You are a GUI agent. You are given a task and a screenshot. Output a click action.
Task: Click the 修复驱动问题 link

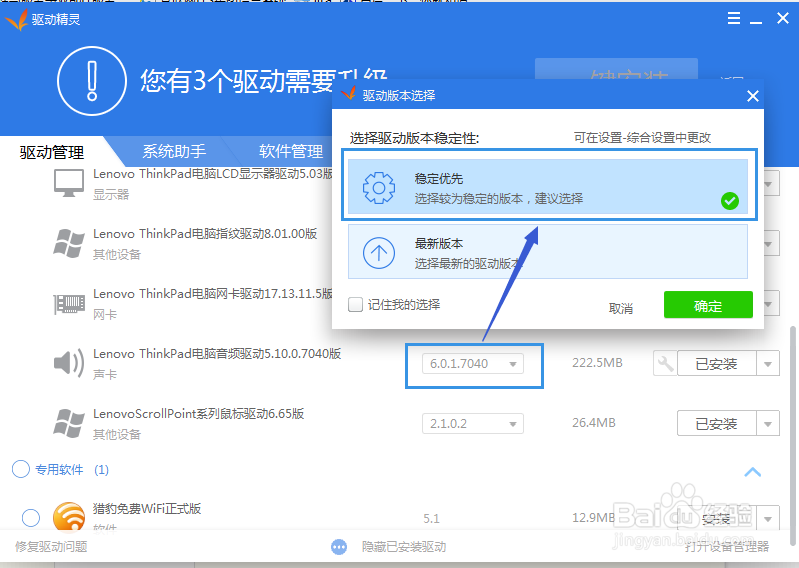coord(51,547)
